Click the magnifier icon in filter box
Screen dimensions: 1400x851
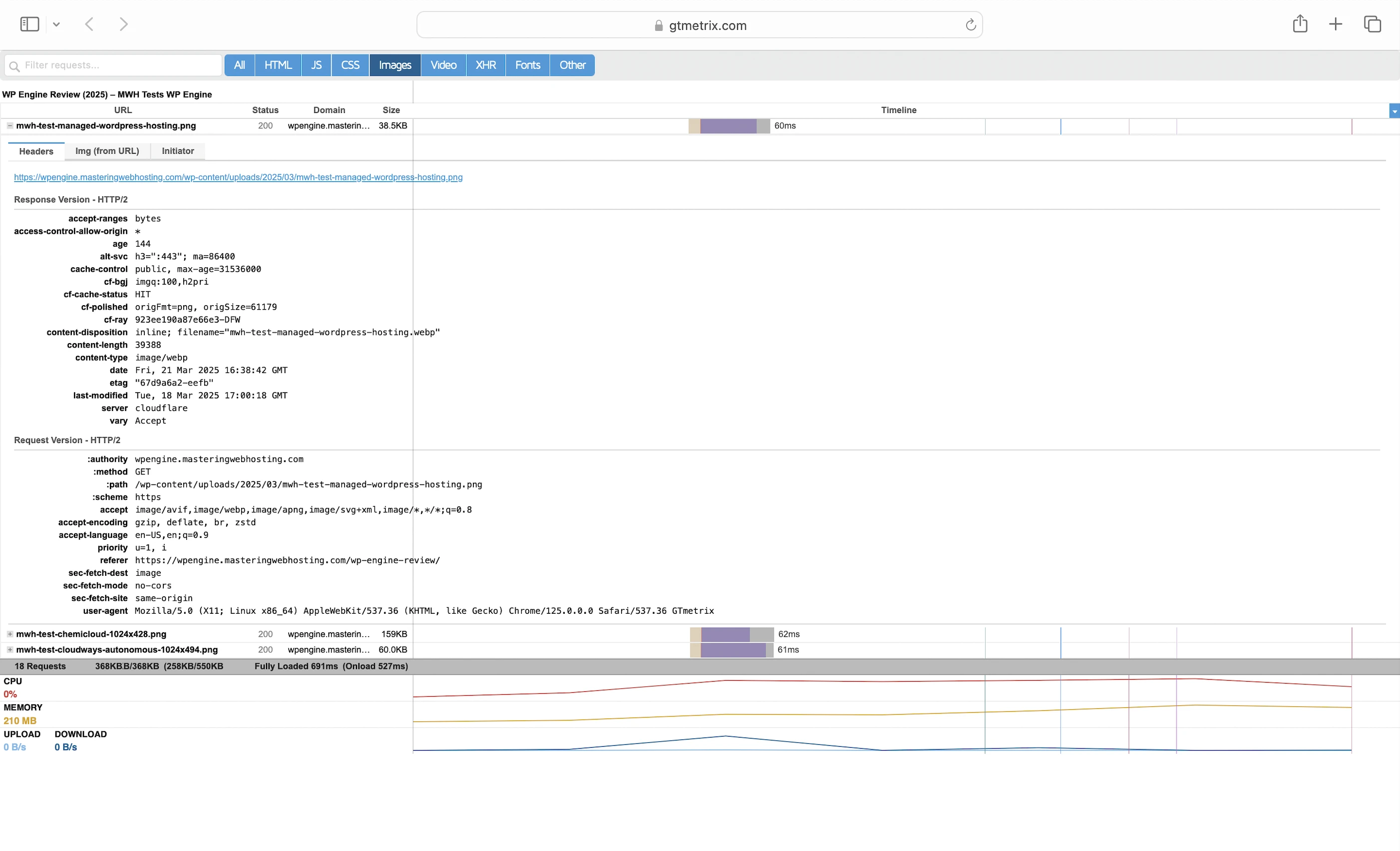click(15, 66)
